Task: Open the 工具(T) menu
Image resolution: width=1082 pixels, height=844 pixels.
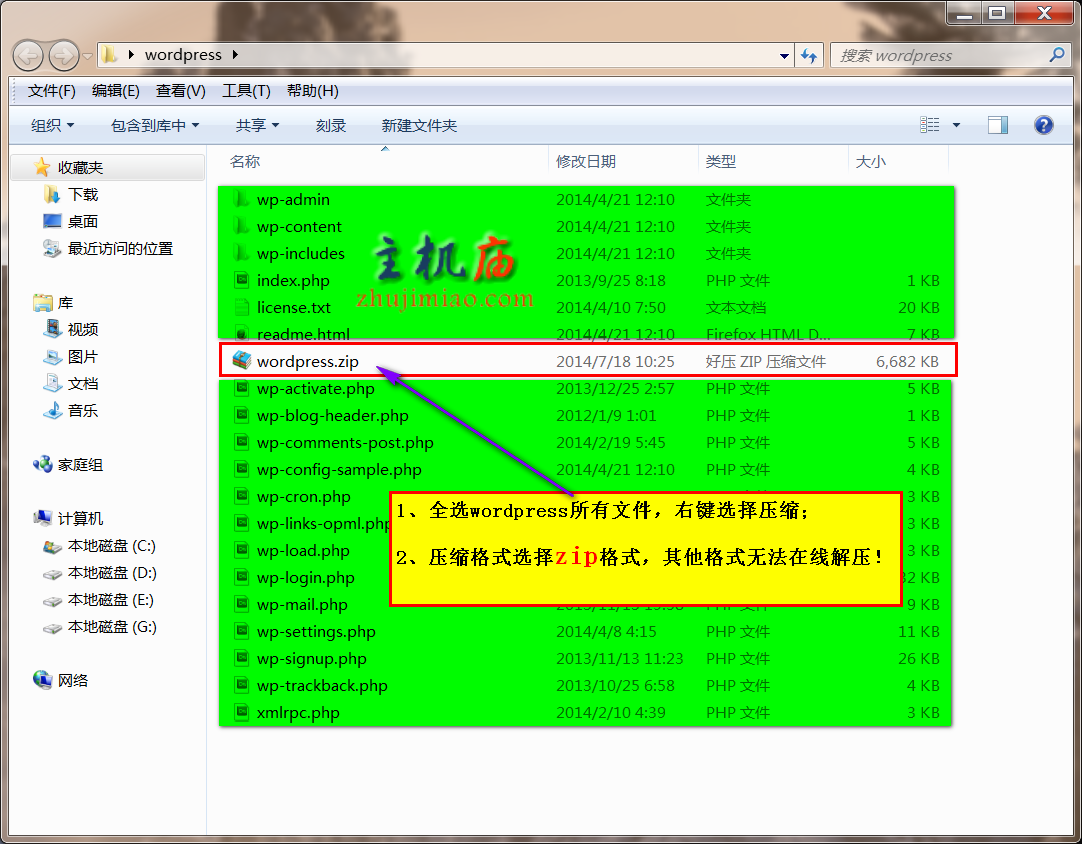Action: pos(246,90)
